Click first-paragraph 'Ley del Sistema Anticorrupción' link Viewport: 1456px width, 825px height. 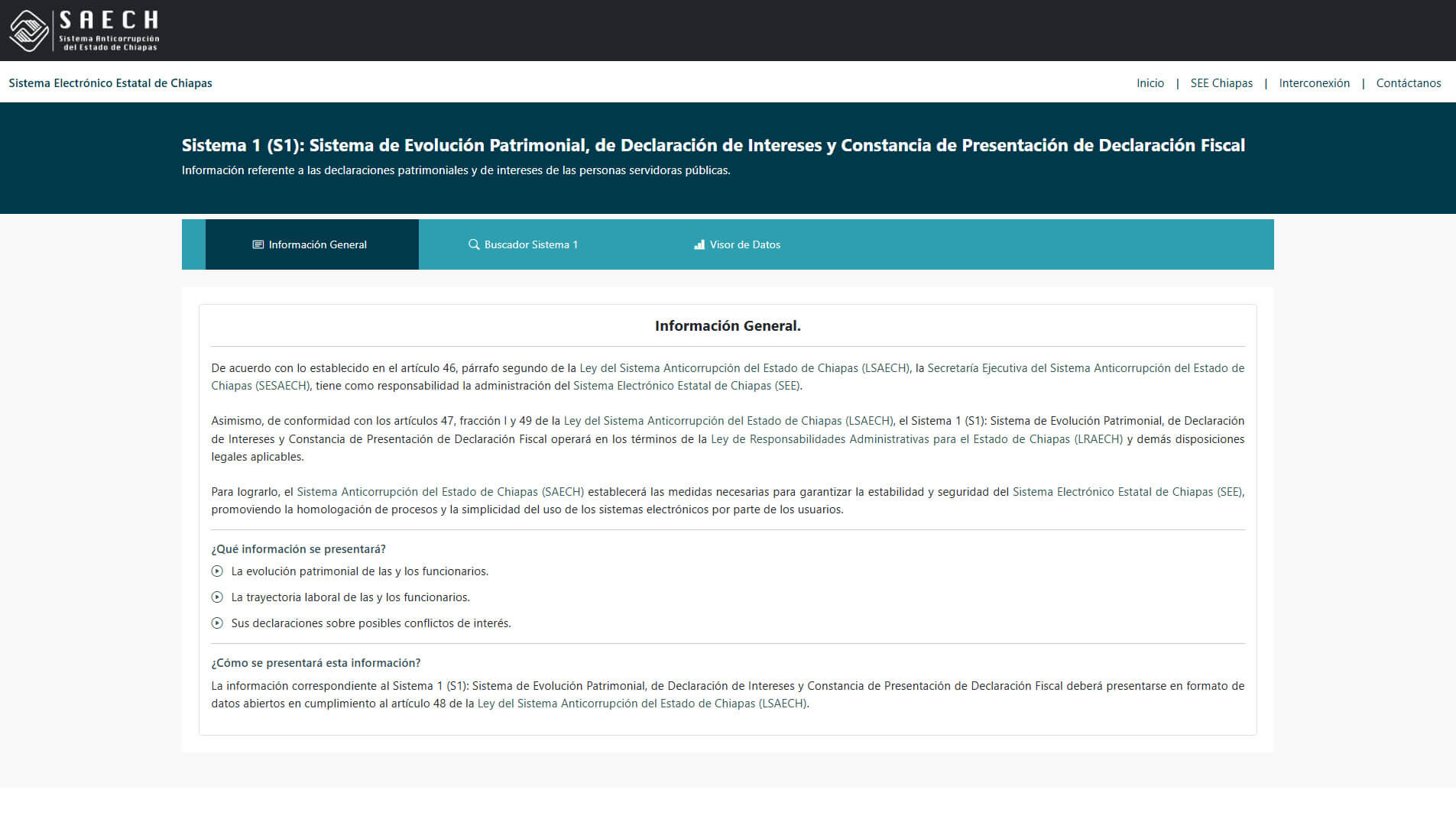744,368
